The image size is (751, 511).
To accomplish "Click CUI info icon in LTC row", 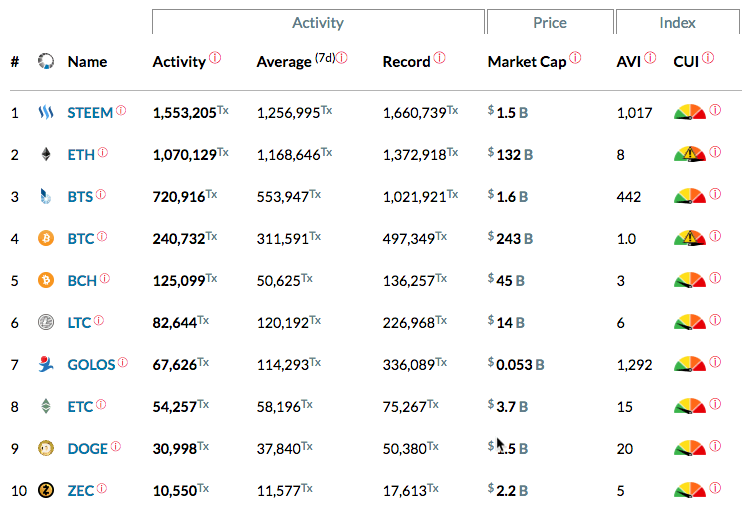I will coord(715,320).
